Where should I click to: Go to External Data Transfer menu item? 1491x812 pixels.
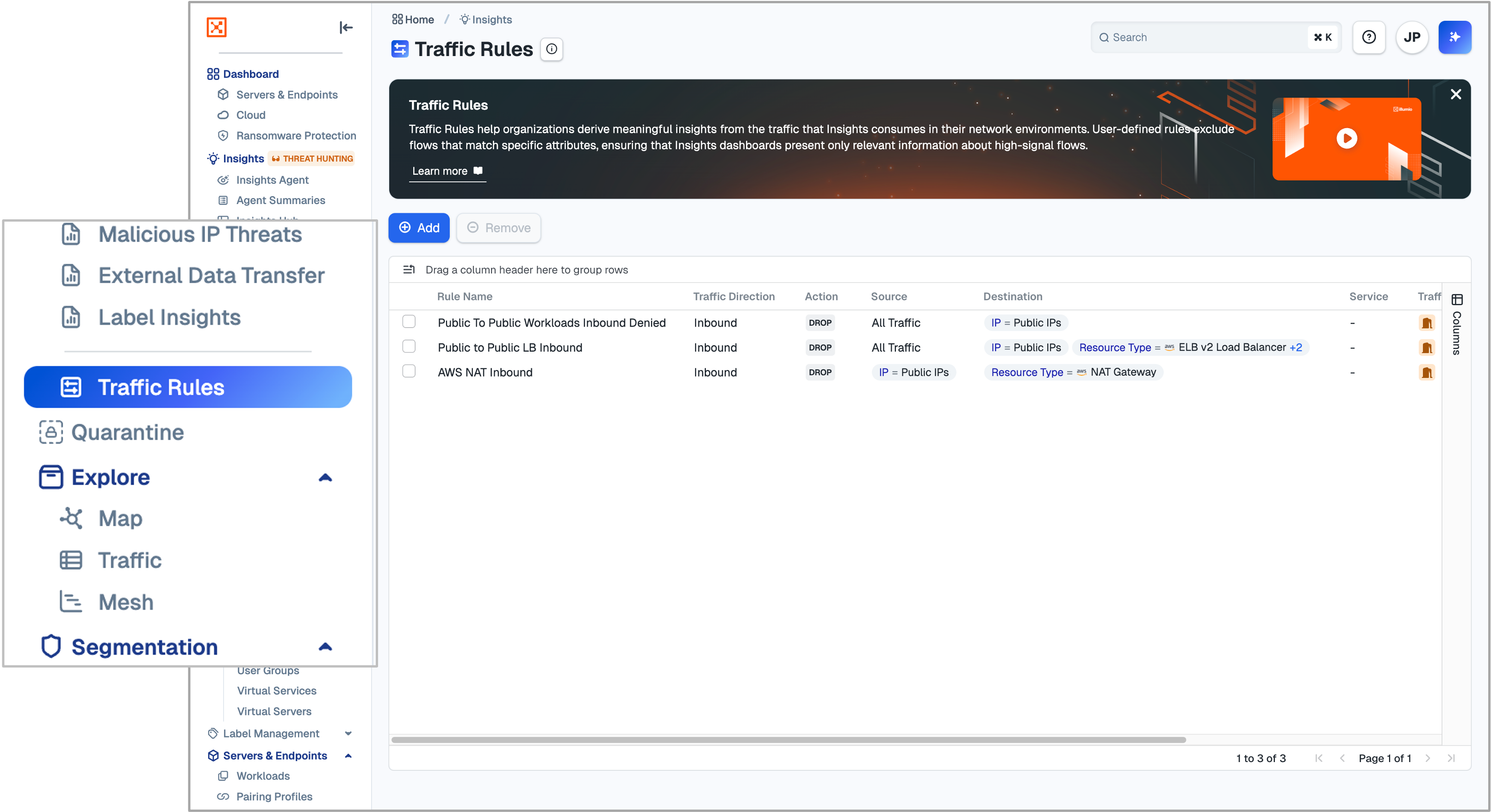211,275
